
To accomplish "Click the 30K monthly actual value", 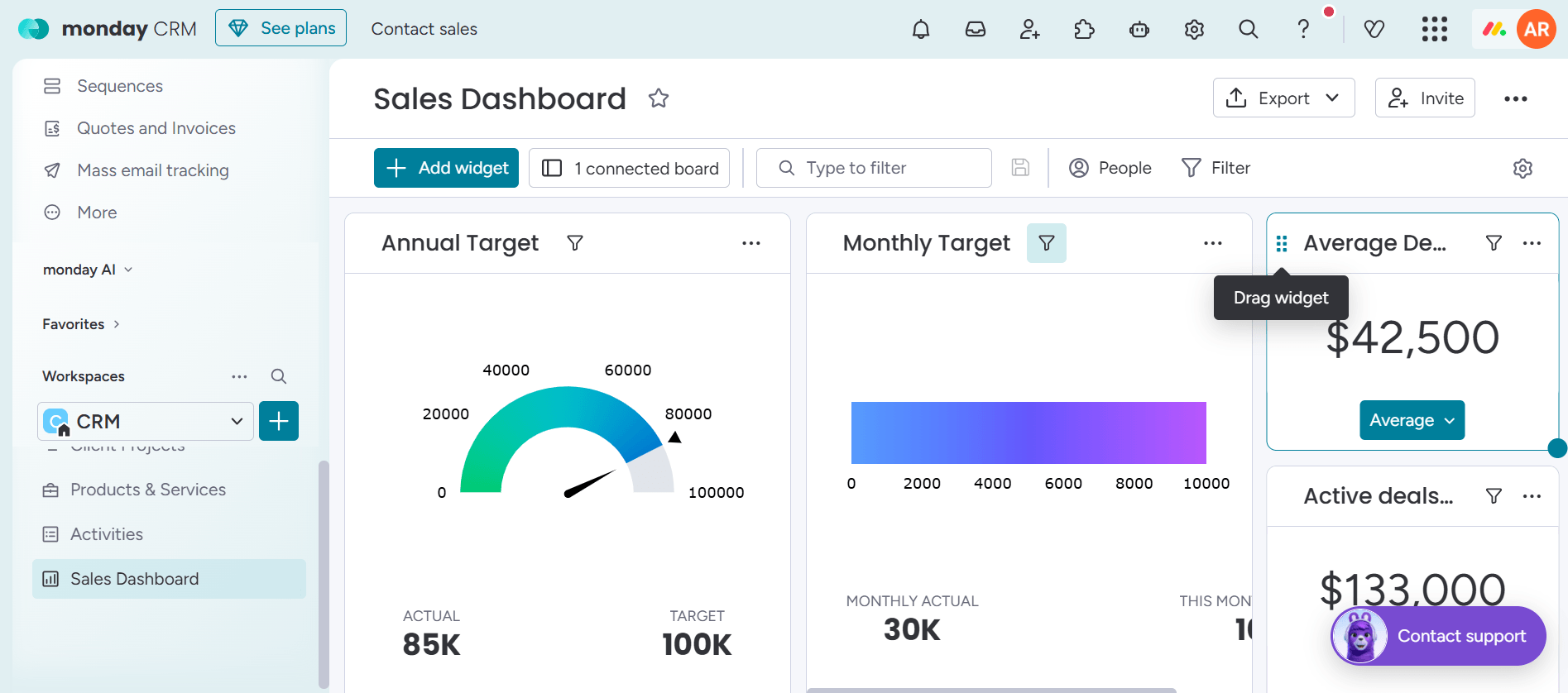I will tap(912, 630).
